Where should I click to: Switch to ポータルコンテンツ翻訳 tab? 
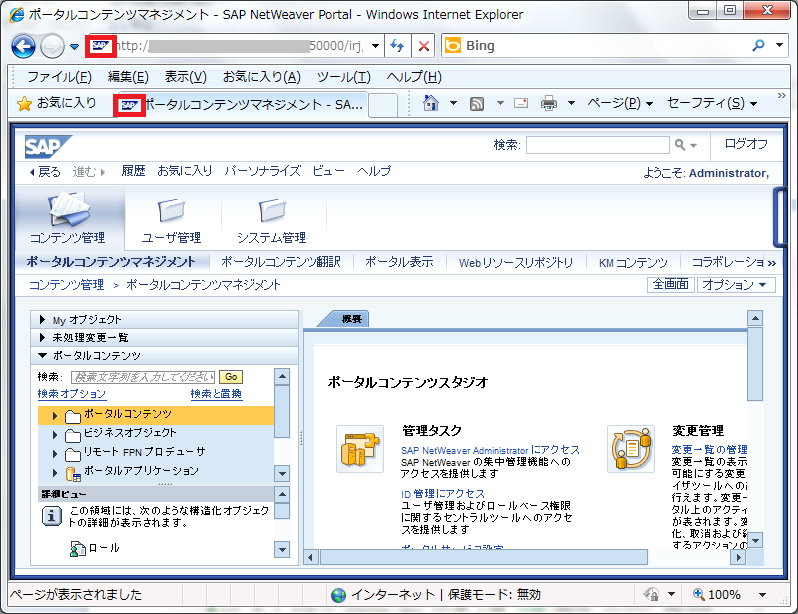(281, 262)
